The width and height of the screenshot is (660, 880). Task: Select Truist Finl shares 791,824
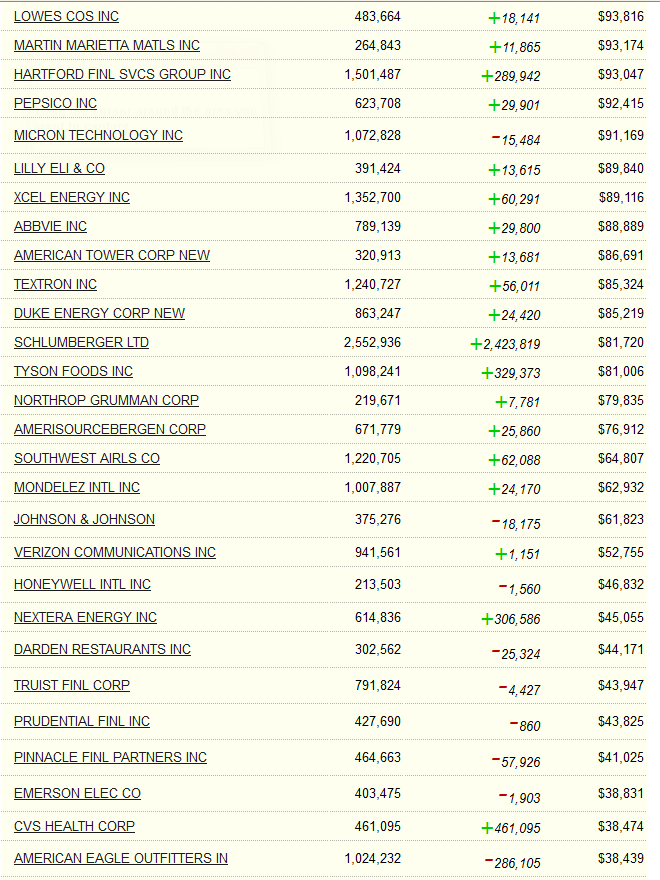pos(378,685)
